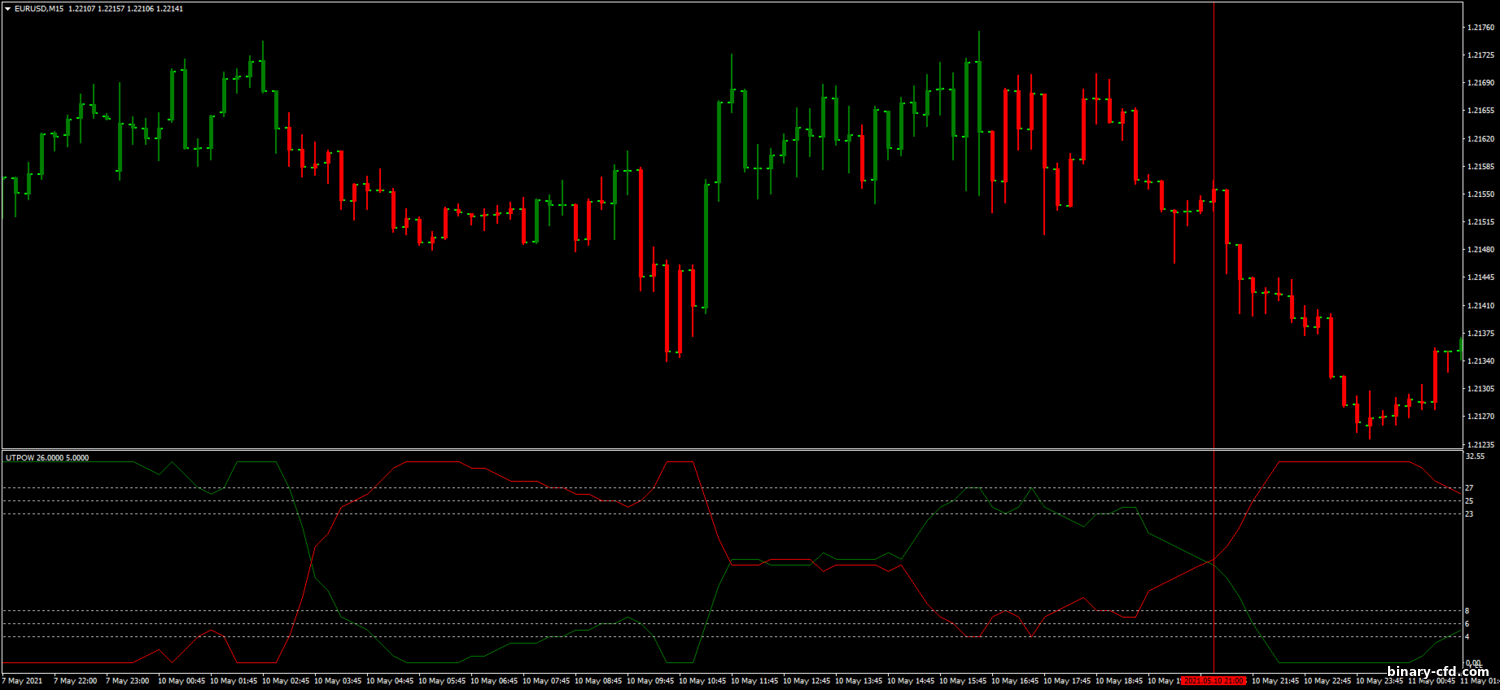1500x690 pixels.
Task: Click the 10 May 21:45 time label
Action: (1275, 681)
